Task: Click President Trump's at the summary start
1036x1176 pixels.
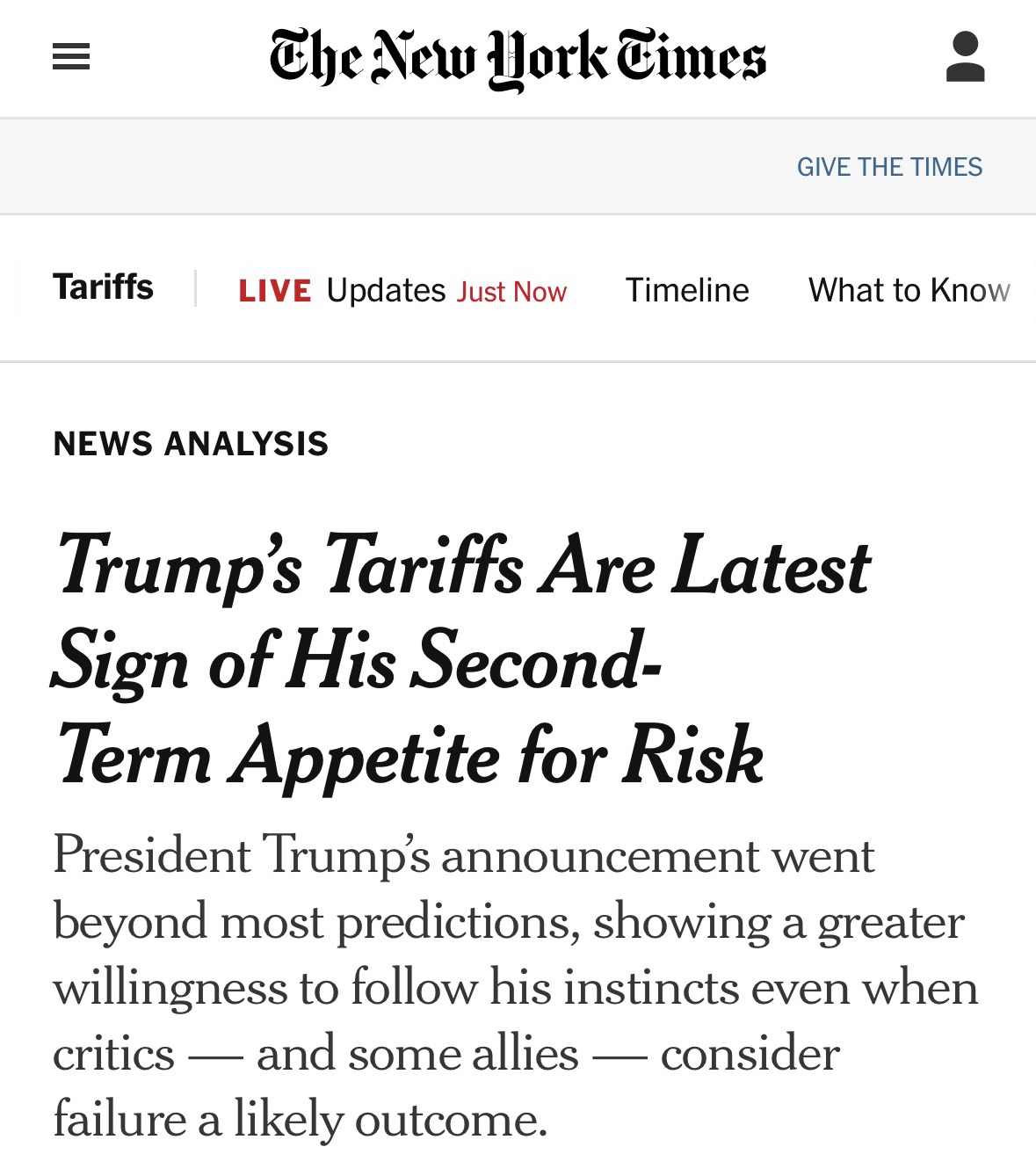Action: (x=242, y=855)
